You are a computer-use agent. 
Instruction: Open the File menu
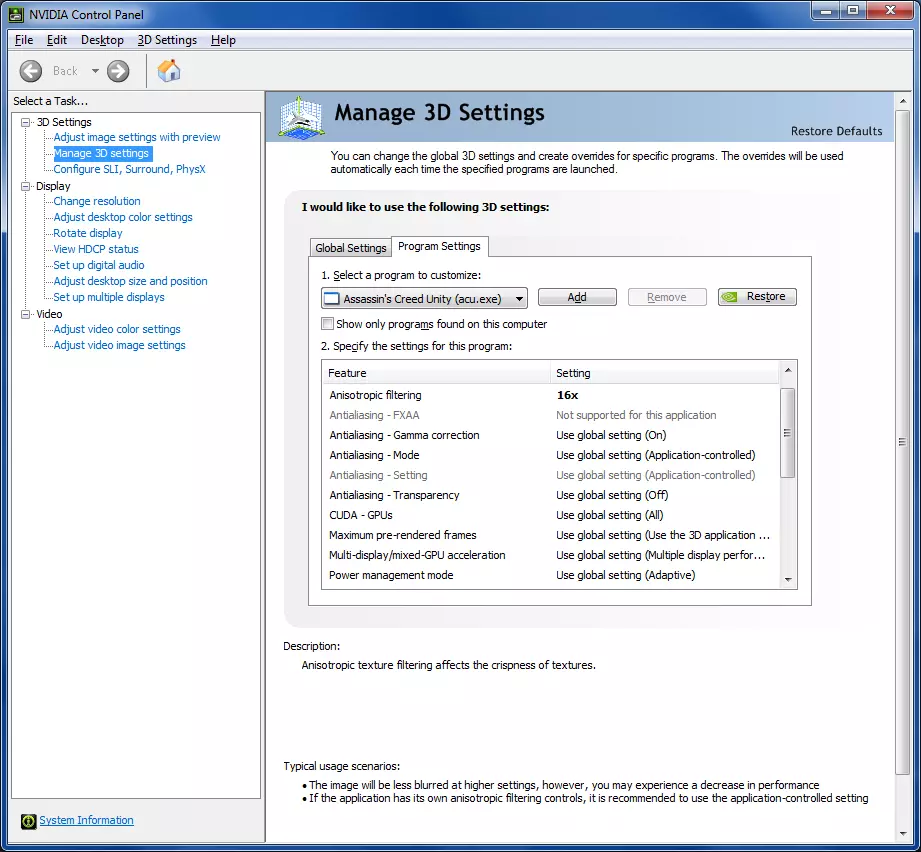pos(23,40)
